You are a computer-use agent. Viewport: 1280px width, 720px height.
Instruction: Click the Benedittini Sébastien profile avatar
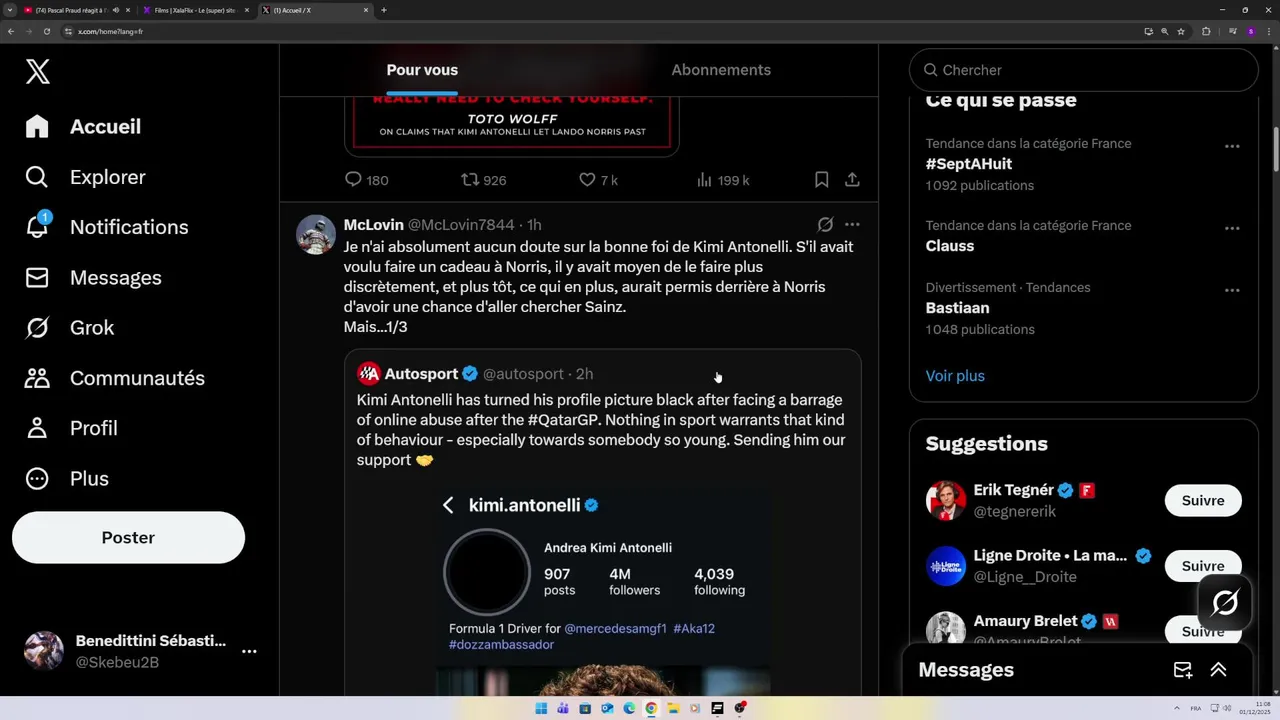tap(44, 651)
